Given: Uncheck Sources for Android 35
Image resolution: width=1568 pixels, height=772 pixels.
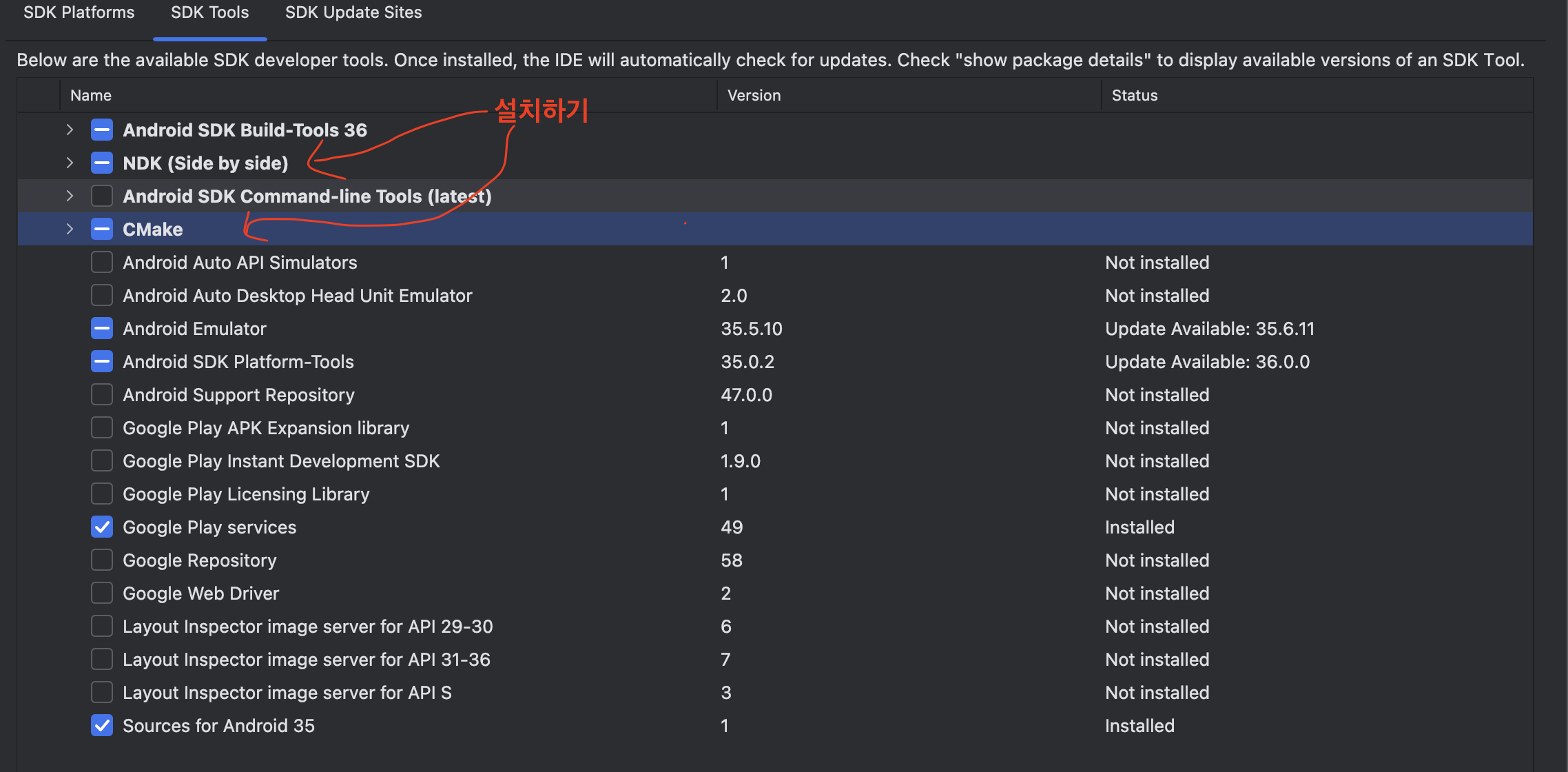Looking at the screenshot, I should [x=102, y=726].
